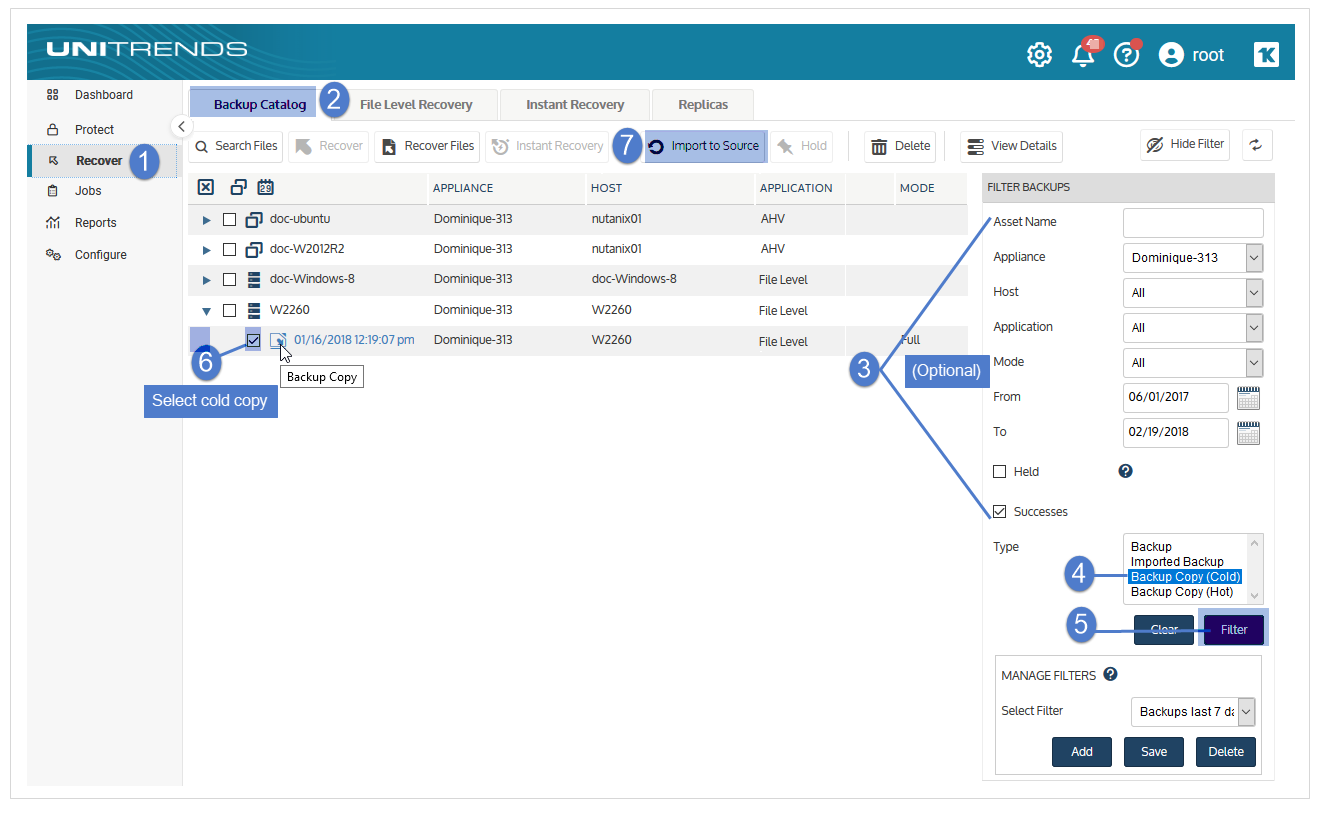Click the Clear button
Image resolution: width=1334 pixels, height=821 pixels.
click(1164, 630)
